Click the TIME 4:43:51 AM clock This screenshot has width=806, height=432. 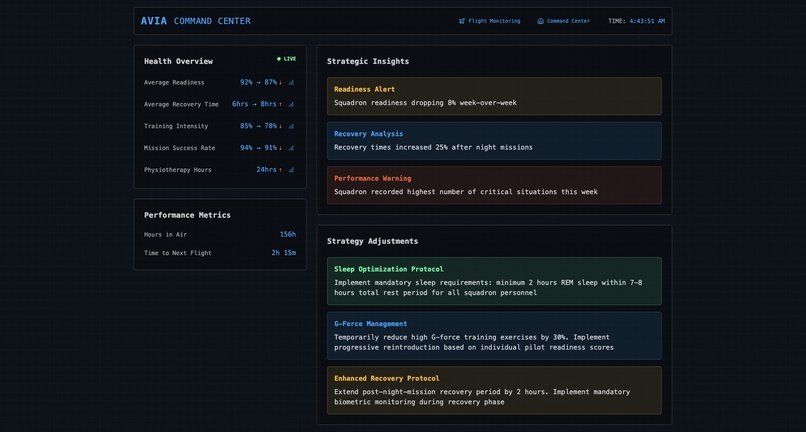click(636, 21)
